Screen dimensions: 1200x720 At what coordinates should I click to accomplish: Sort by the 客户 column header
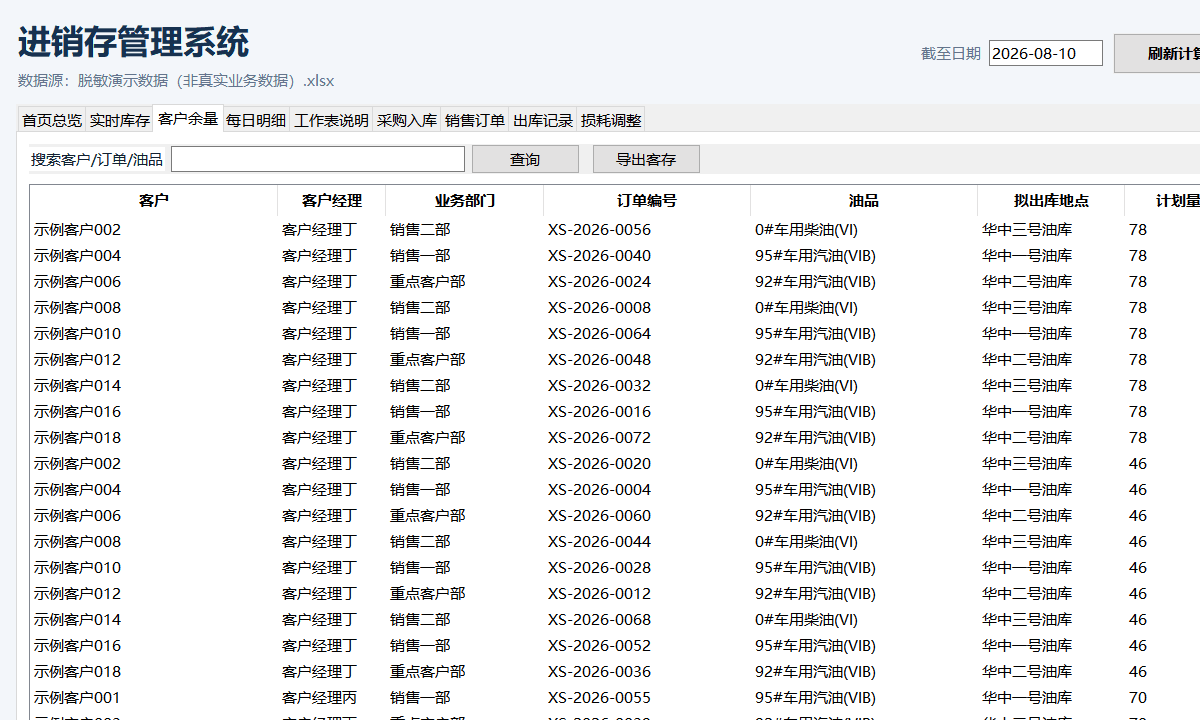(x=154, y=200)
